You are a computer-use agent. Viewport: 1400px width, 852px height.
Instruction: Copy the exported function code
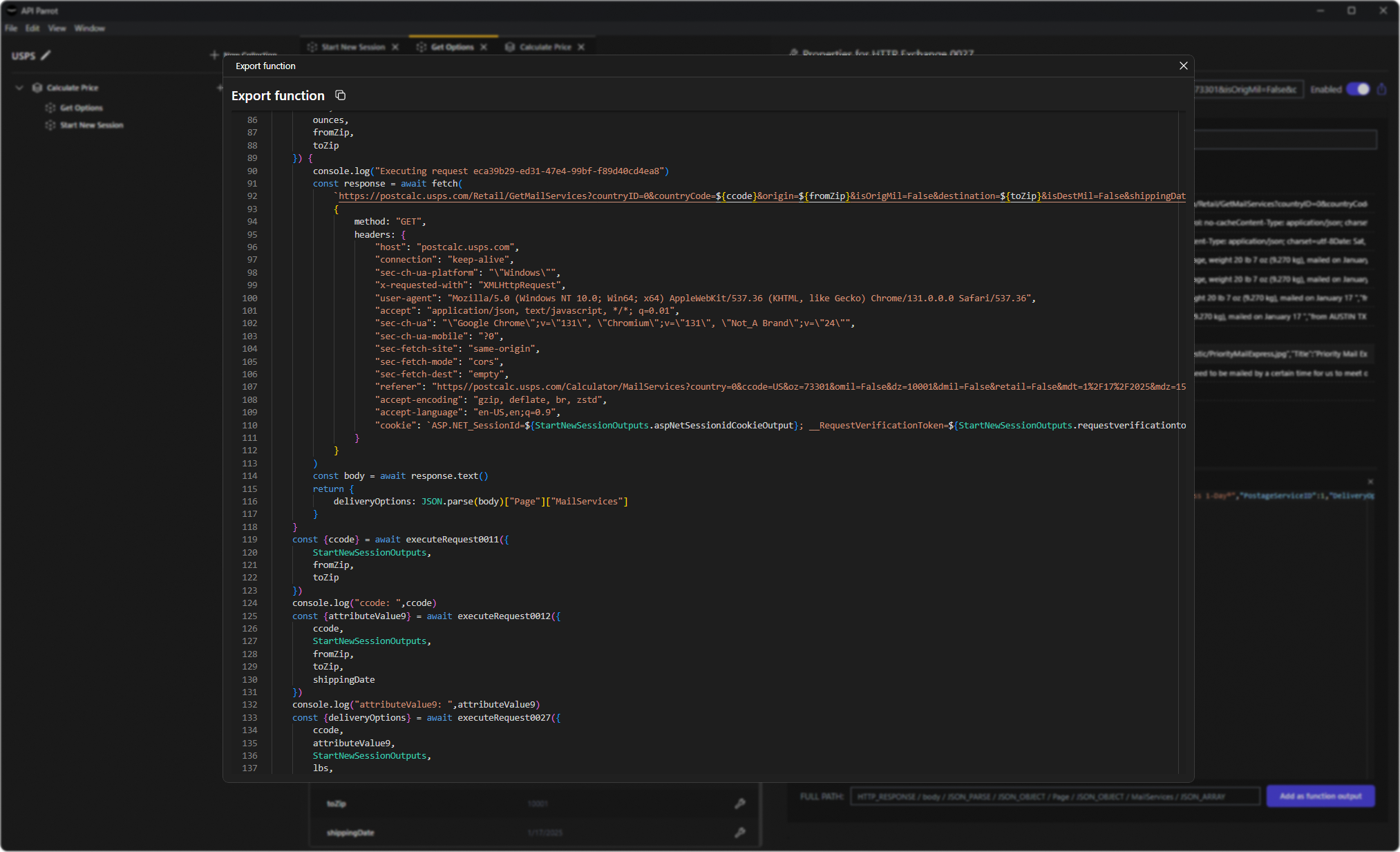(341, 95)
